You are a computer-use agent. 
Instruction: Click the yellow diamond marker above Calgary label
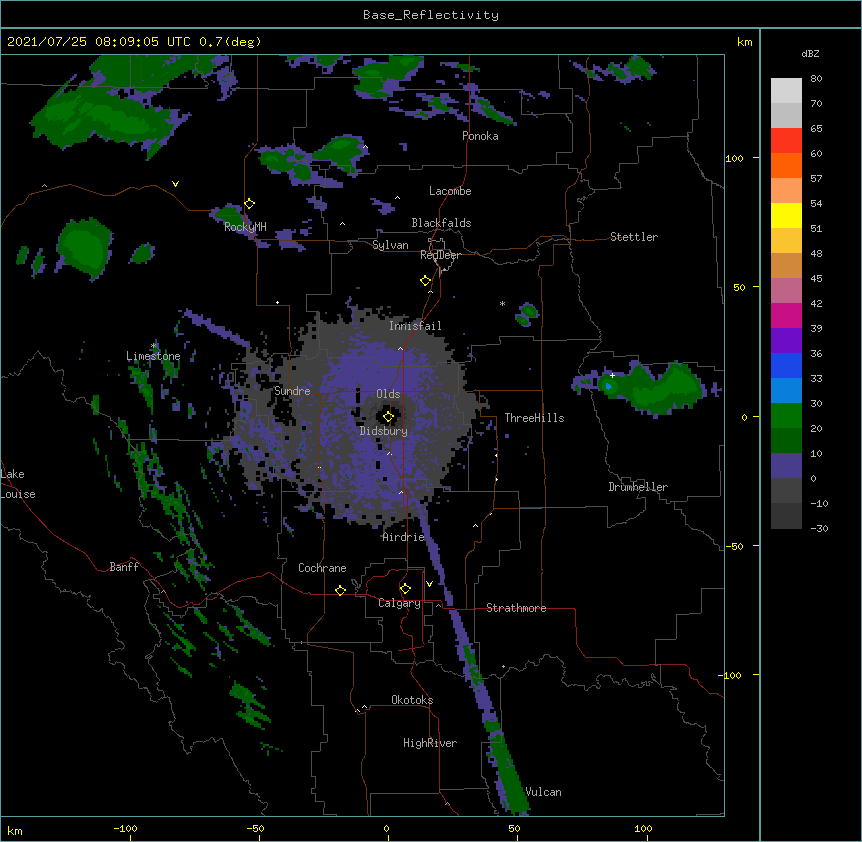[x=405, y=589]
